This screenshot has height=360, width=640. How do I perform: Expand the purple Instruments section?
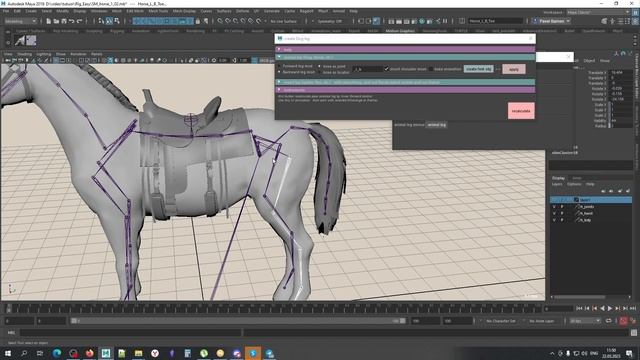click(405, 90)
